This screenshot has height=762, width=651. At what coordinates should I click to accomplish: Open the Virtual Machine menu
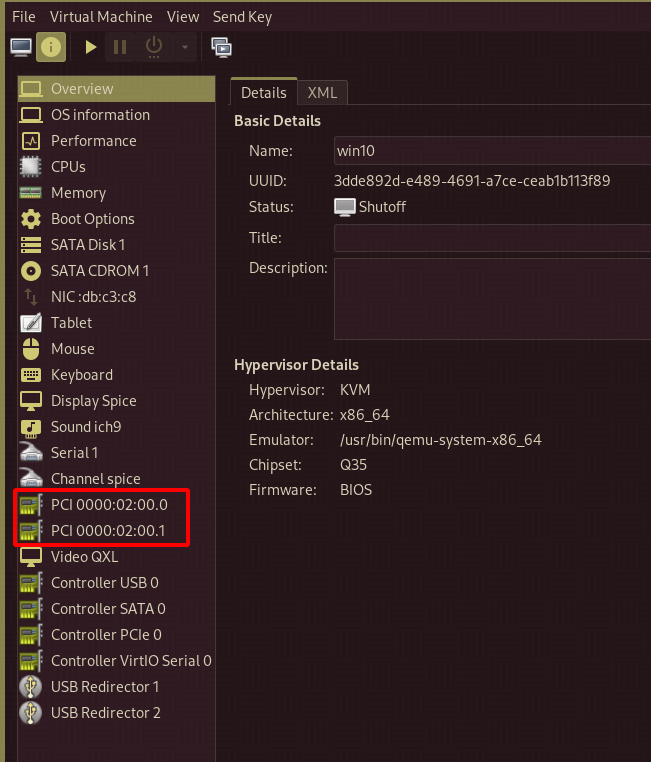101,17
